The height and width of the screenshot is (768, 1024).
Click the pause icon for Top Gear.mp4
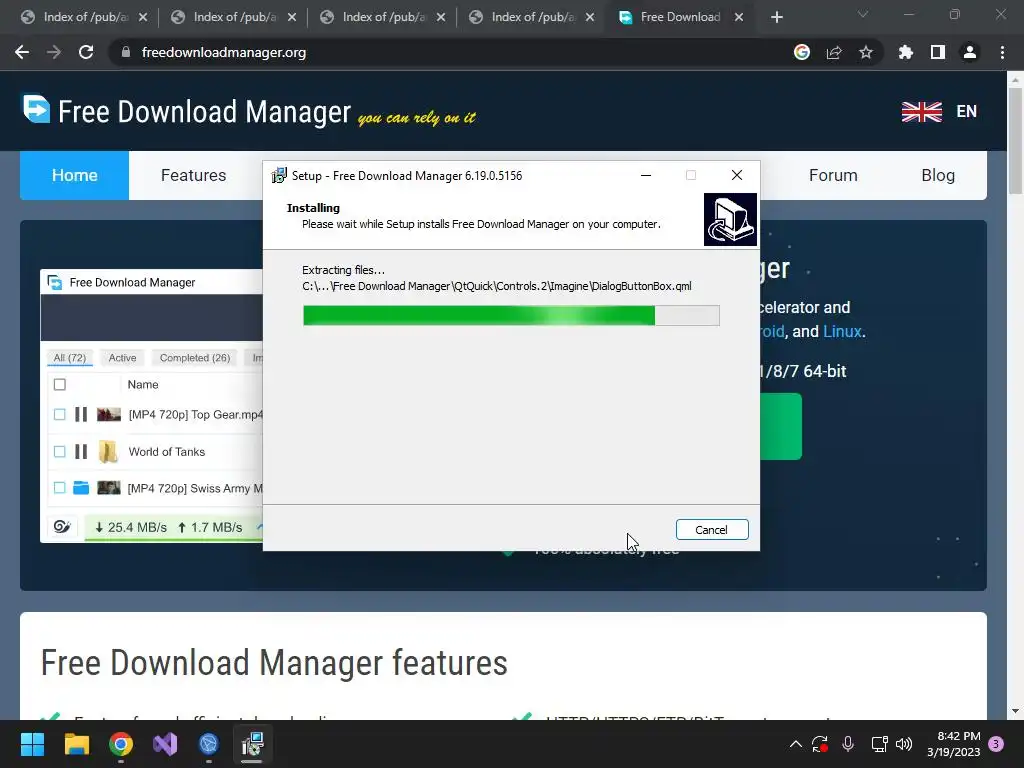[x=81, y=415]
